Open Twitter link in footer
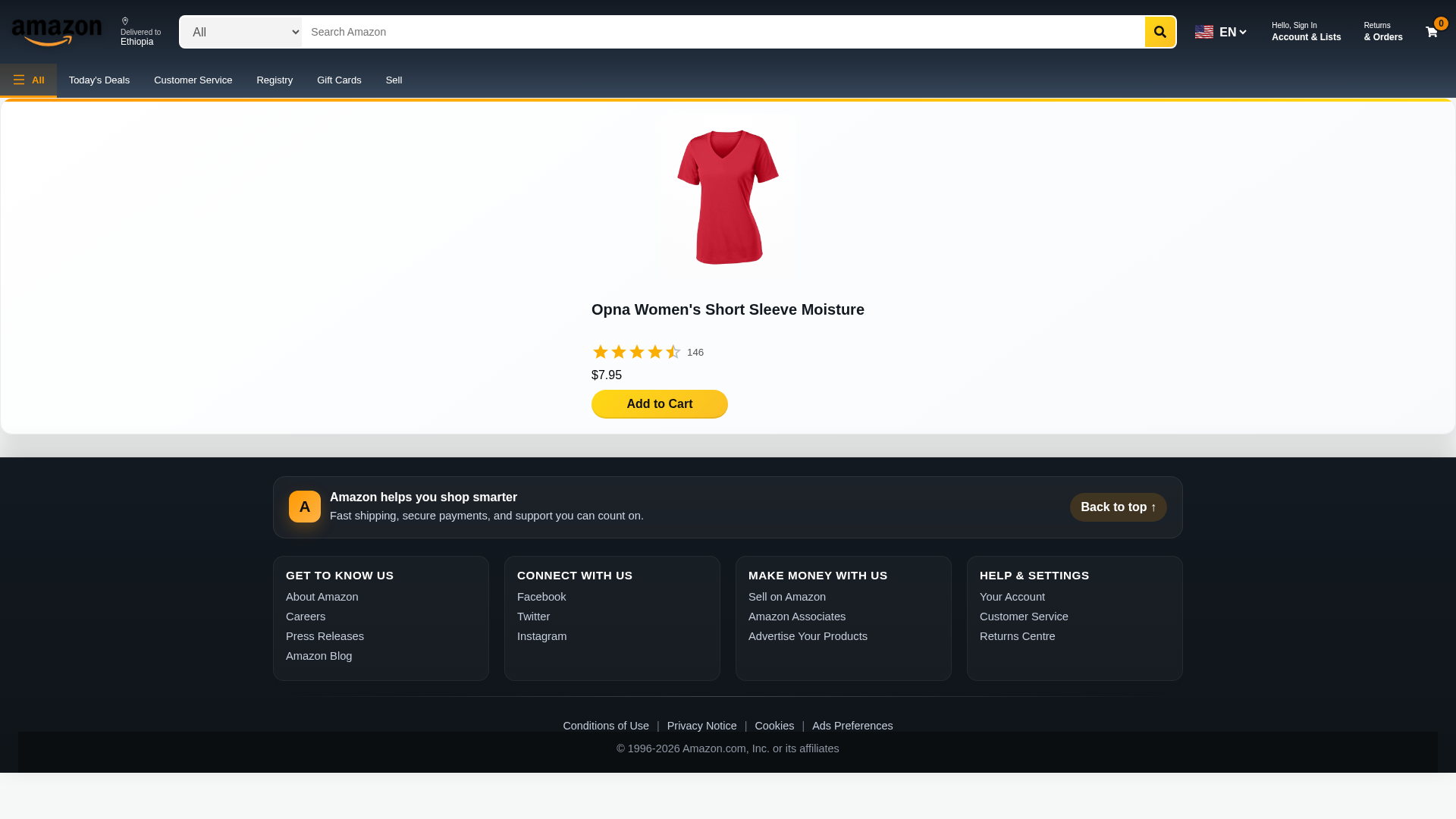Viewport: 1456px width, 819px height. click(x=534, y=617)
